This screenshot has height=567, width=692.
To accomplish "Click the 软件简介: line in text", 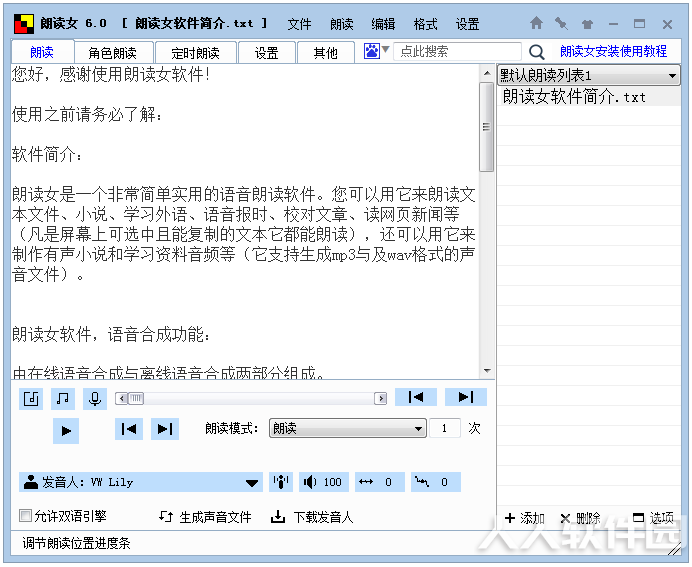I will [47, 154].
